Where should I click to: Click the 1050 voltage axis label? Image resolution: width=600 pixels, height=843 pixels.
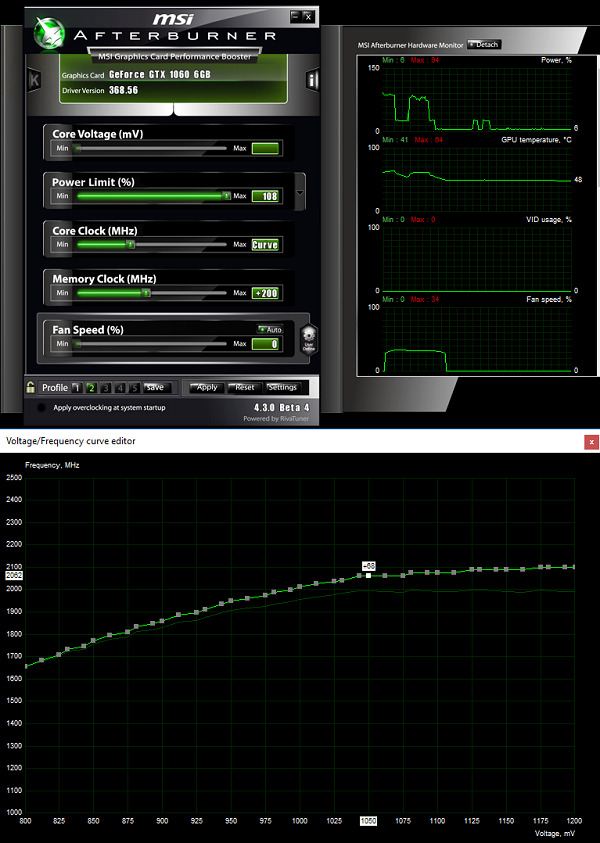click(x=368, y=821)
